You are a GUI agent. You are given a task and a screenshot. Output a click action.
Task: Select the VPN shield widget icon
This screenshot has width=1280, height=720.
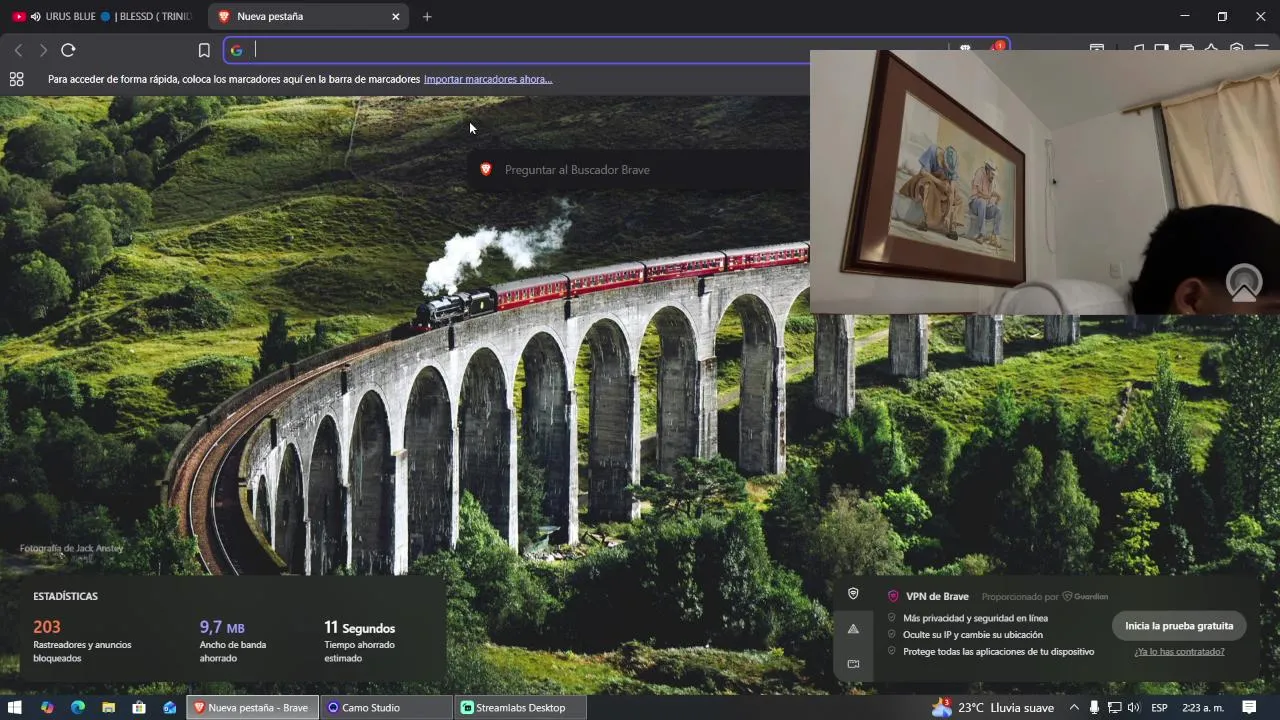click(x=853, y=594)
